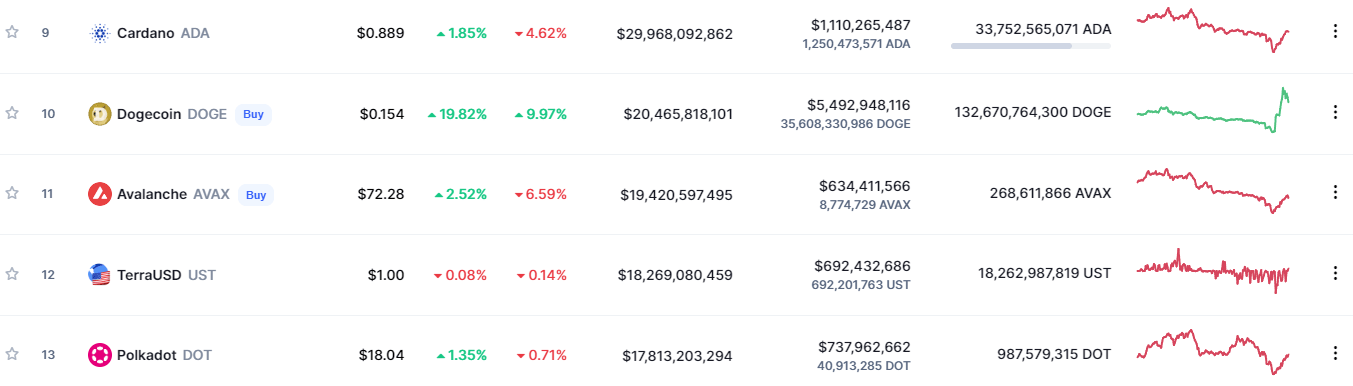Click the TerraUSD logo icon
This screenshot has width=1353, height=386.
pos(99,274)
